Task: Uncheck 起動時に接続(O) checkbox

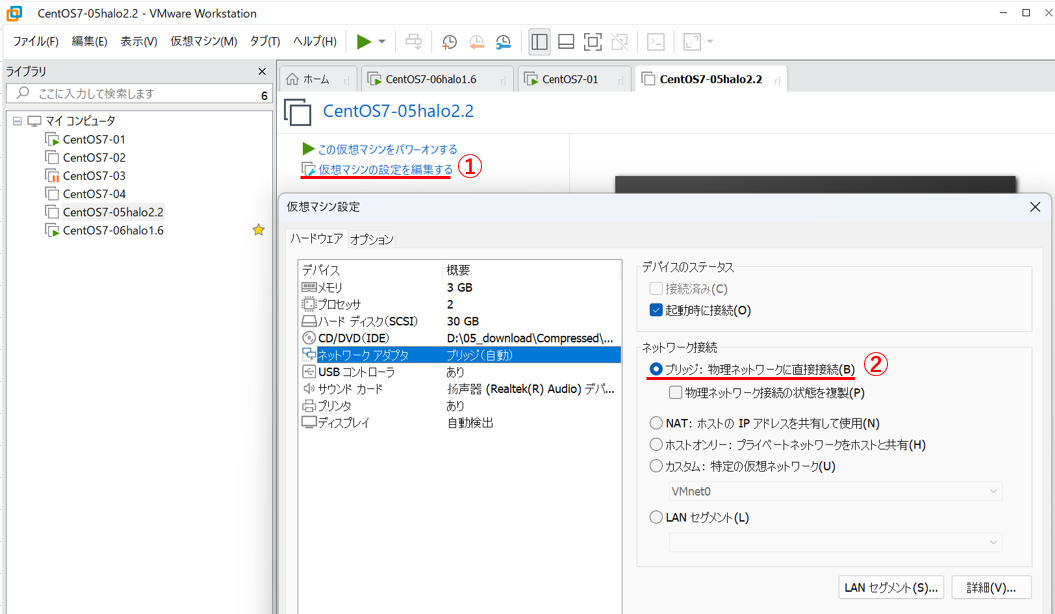Action: pyautogui.click(x=656, y=310)
